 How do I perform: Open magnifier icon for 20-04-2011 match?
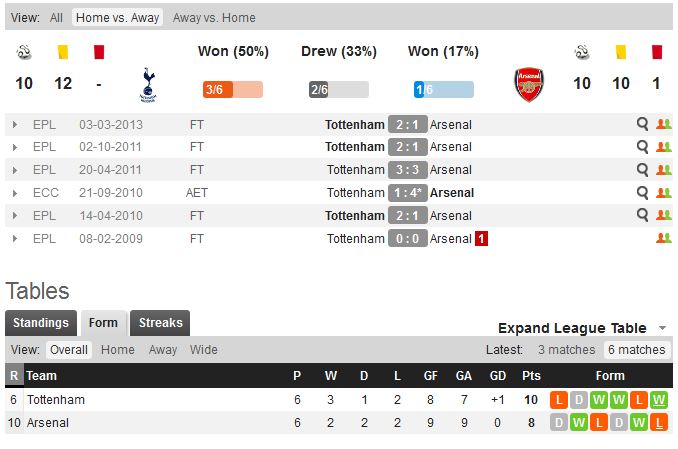pyautogui.click(x=643, y=170)
